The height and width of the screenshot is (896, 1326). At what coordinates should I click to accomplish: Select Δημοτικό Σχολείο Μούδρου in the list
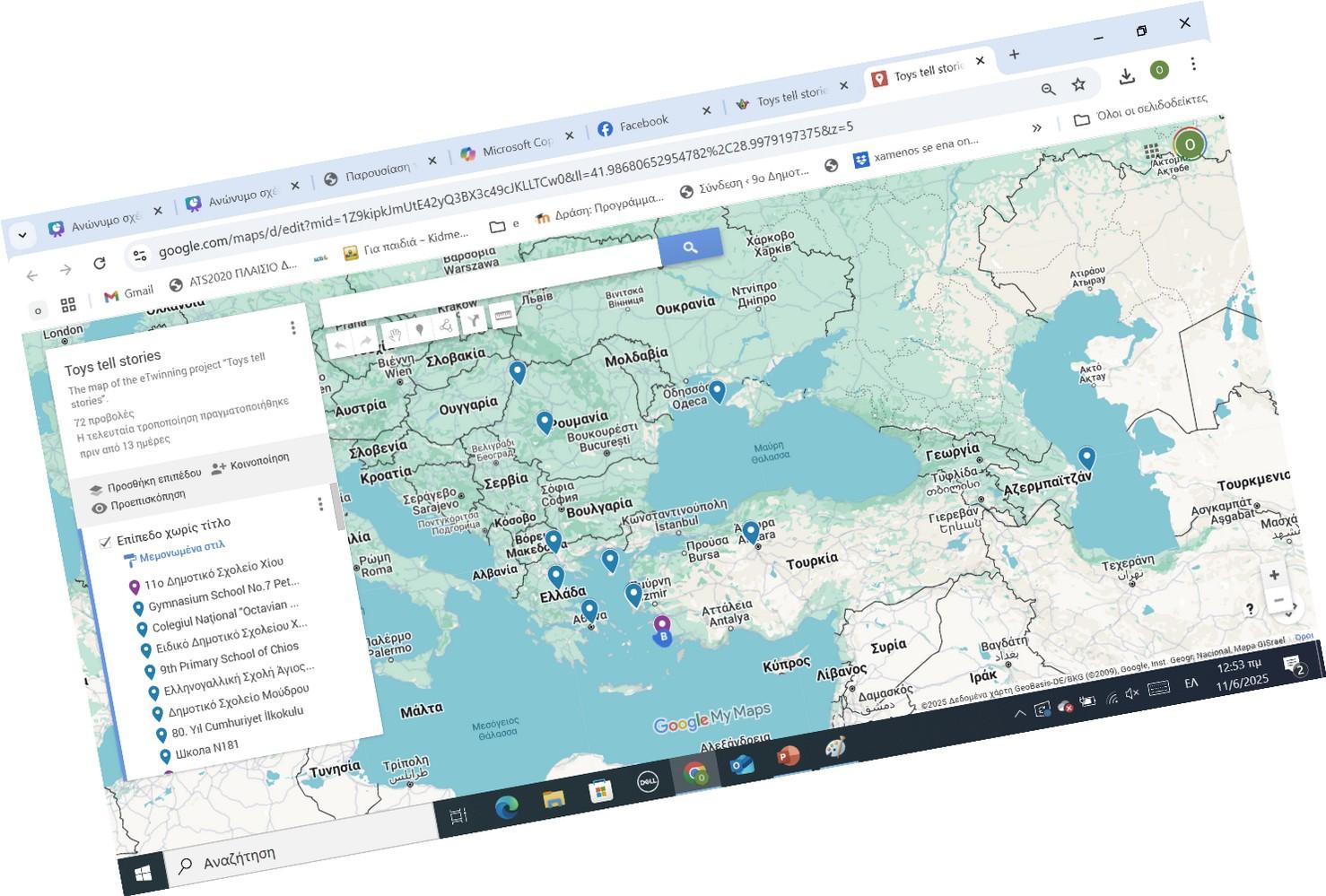(238, 700)
